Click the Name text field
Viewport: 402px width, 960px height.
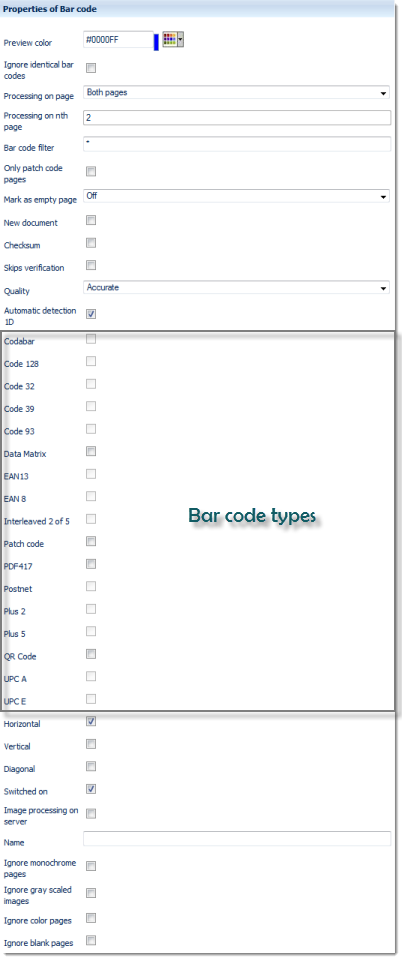(236, 839)
